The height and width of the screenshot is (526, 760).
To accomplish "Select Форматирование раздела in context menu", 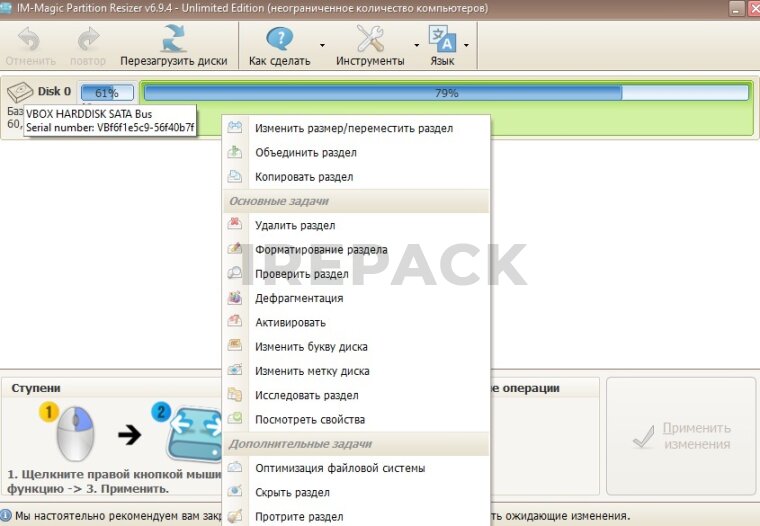I will [321, 250].
